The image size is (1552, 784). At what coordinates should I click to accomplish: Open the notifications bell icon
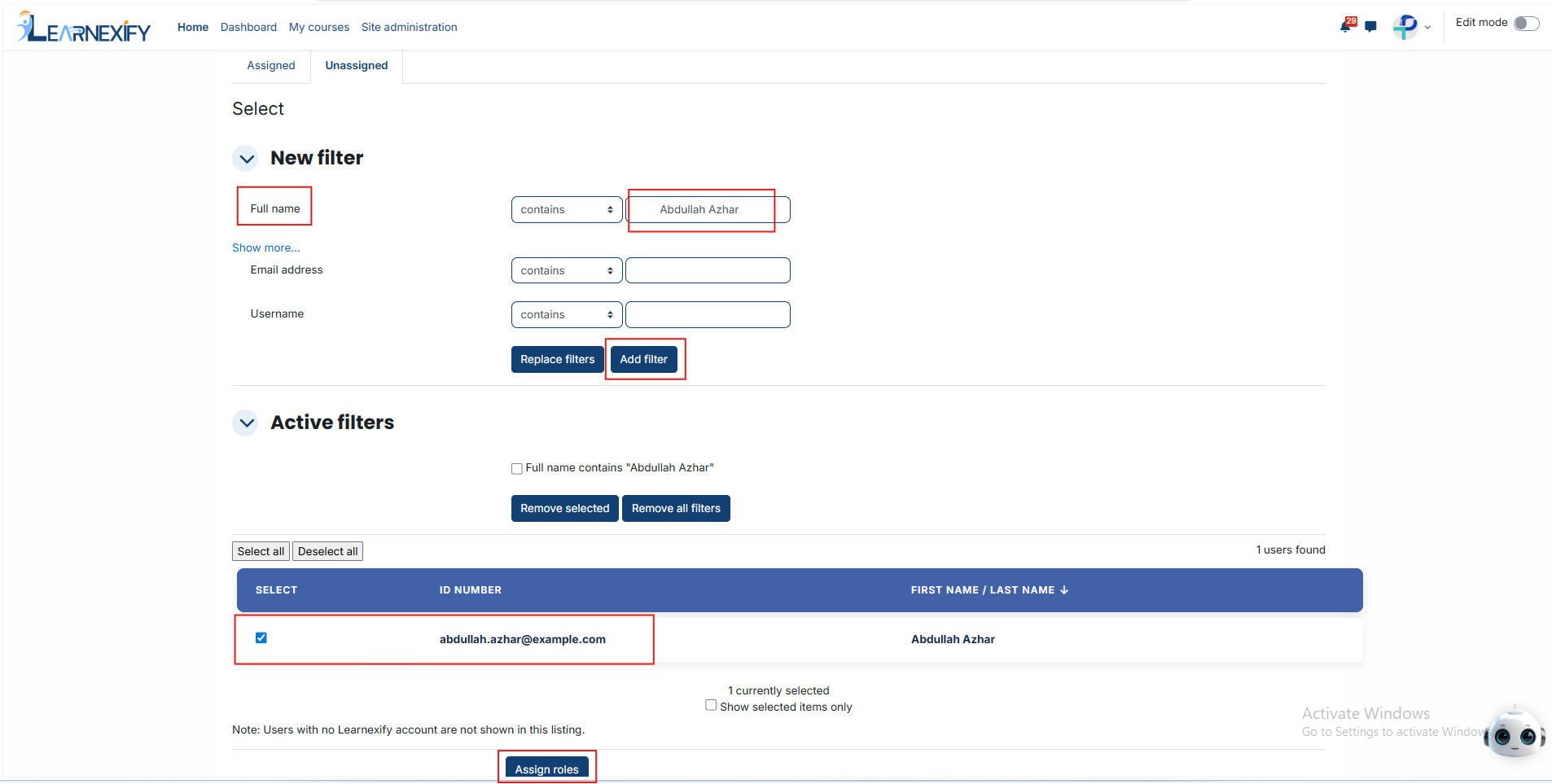pos(1347,25)
